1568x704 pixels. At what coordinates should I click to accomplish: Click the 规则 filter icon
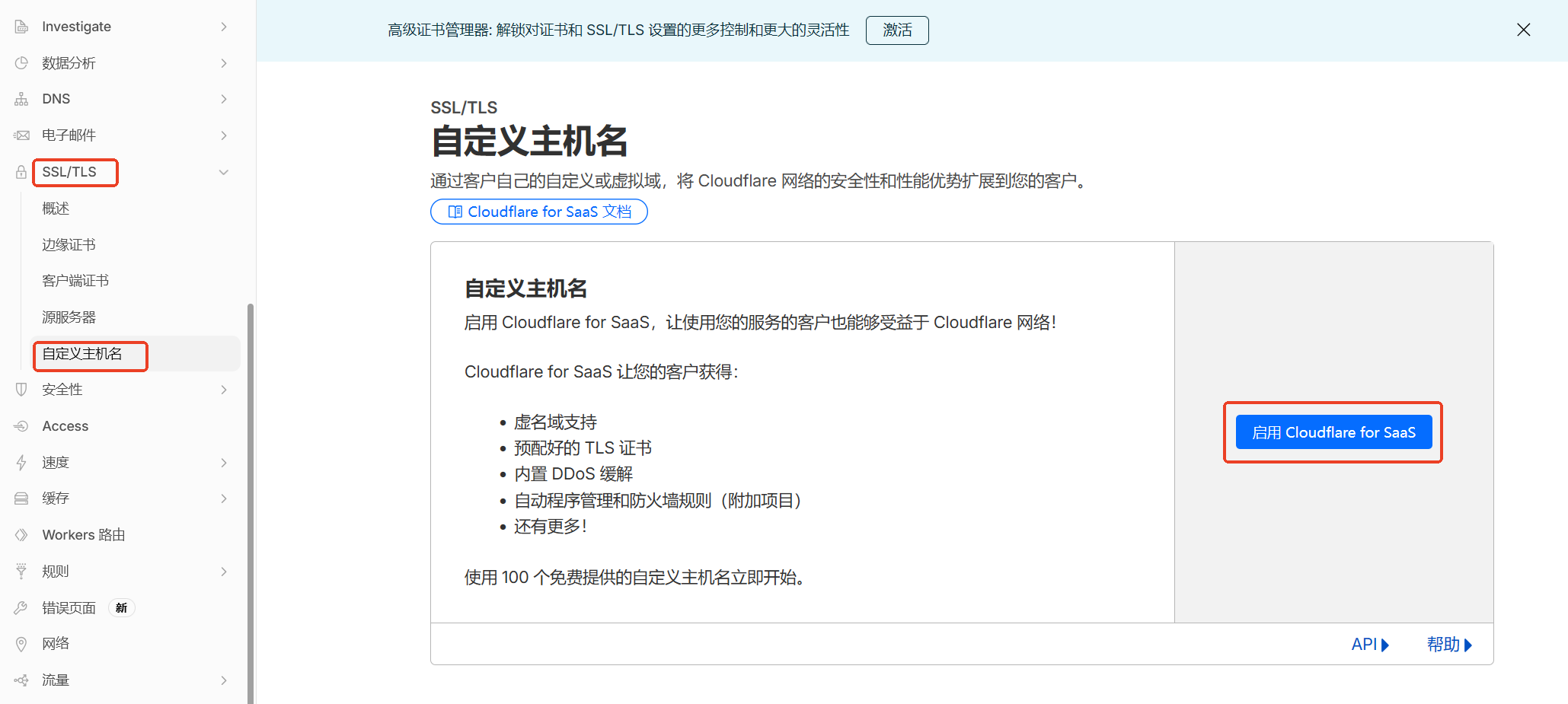pos(21,572)
